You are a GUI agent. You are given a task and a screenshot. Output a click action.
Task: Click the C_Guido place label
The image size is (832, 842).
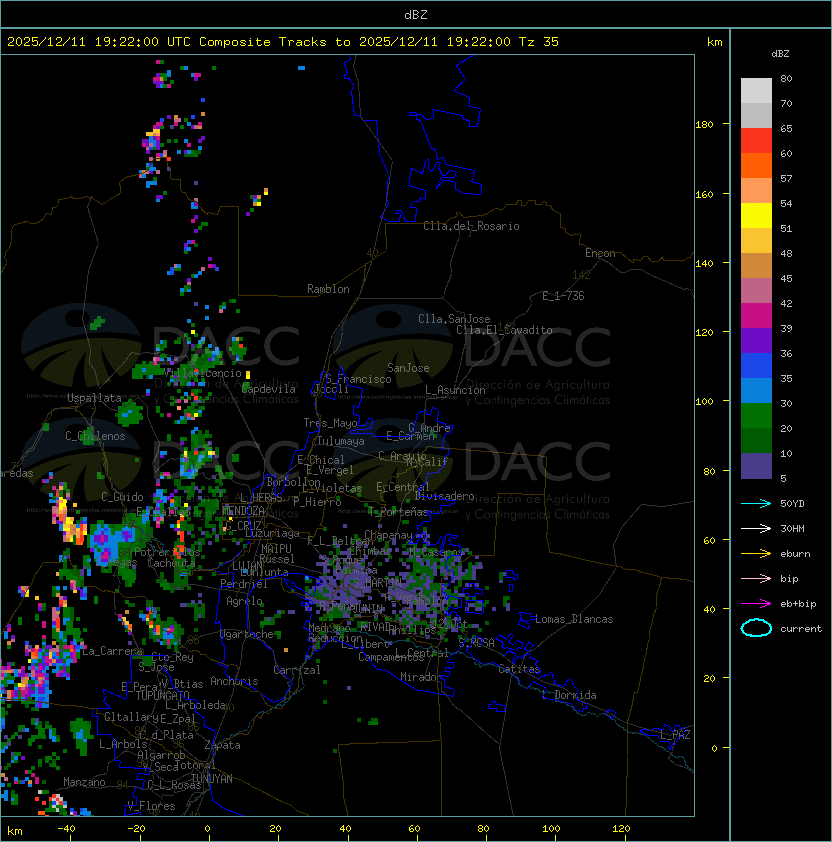pos(122,497)
